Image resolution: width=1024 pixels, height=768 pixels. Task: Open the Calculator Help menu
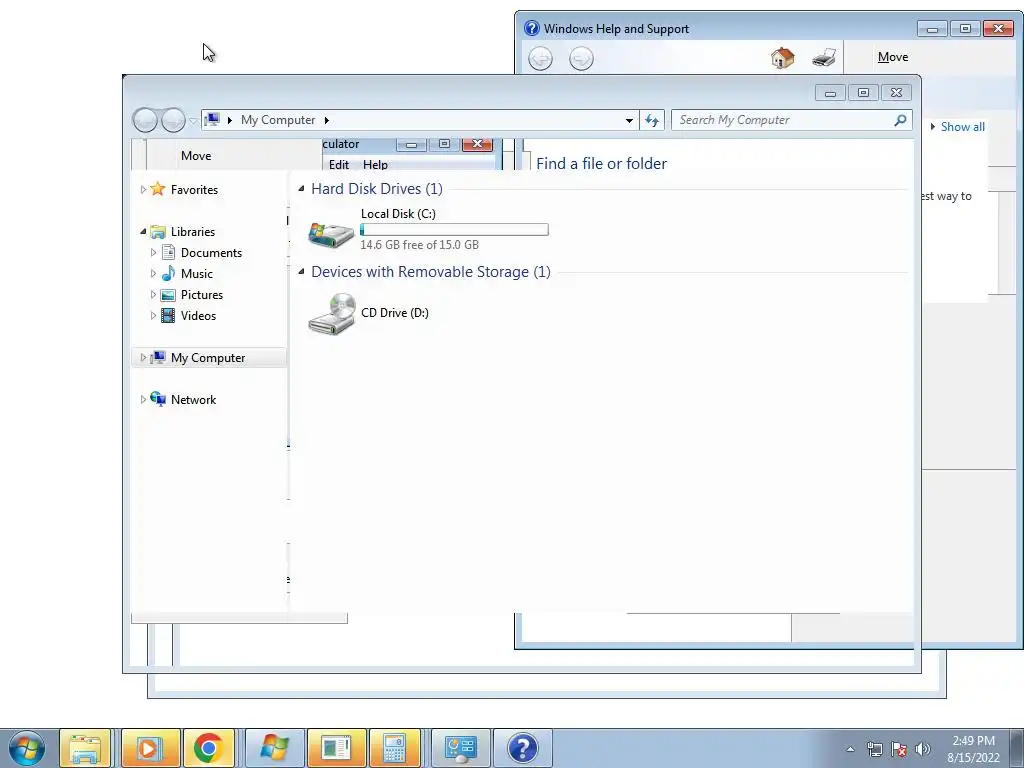(375, 164)
